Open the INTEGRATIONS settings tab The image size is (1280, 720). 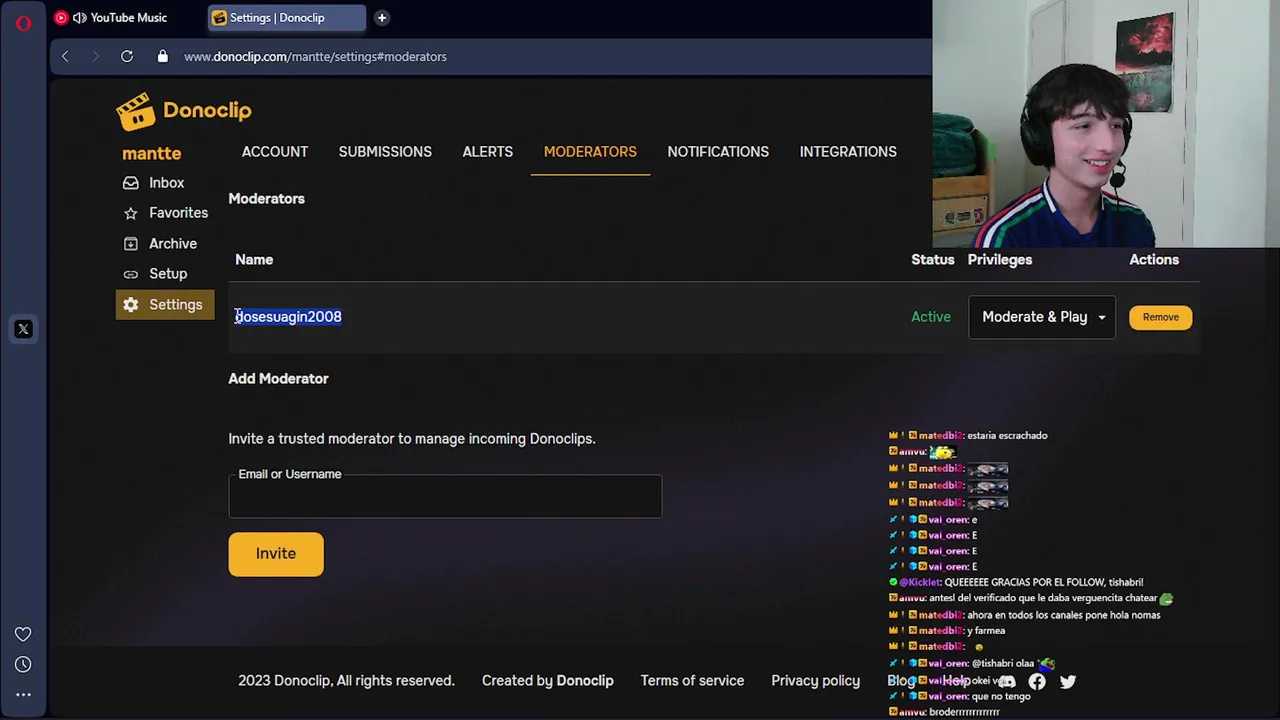(x=848, y=152)
